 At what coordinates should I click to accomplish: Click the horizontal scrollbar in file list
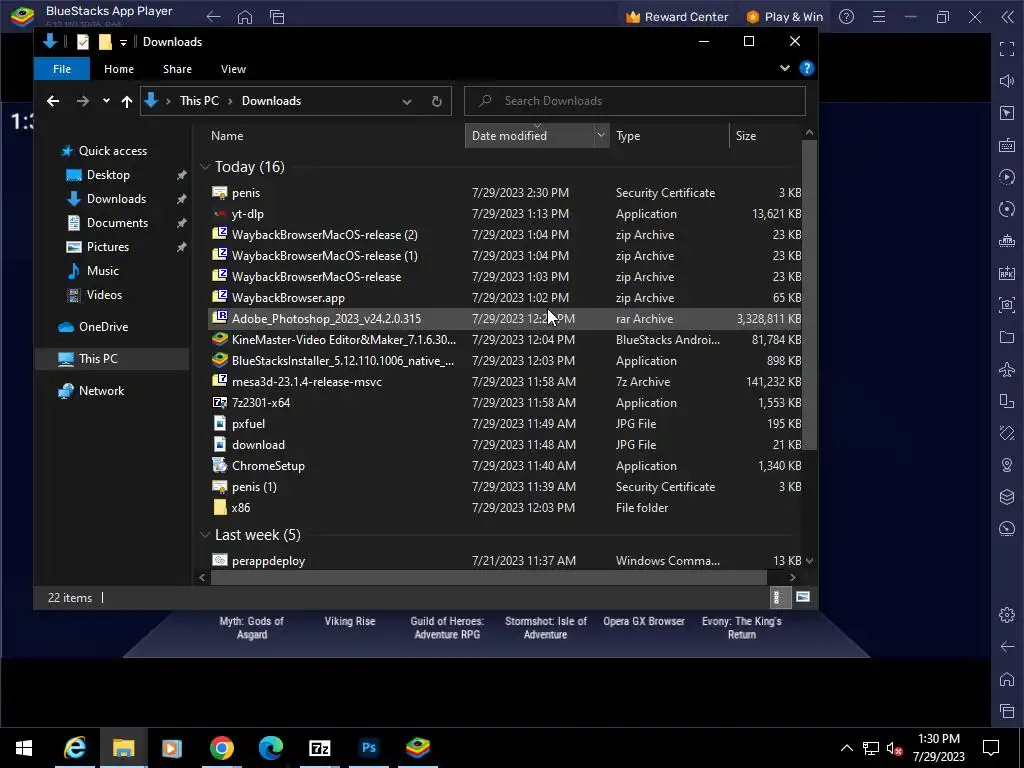488,577
